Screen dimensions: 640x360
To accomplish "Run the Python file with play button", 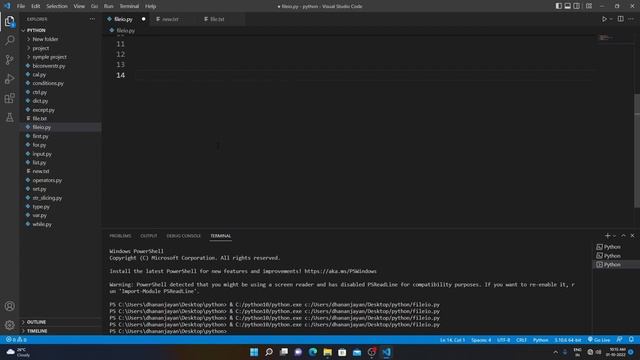I will coord(604,19).
